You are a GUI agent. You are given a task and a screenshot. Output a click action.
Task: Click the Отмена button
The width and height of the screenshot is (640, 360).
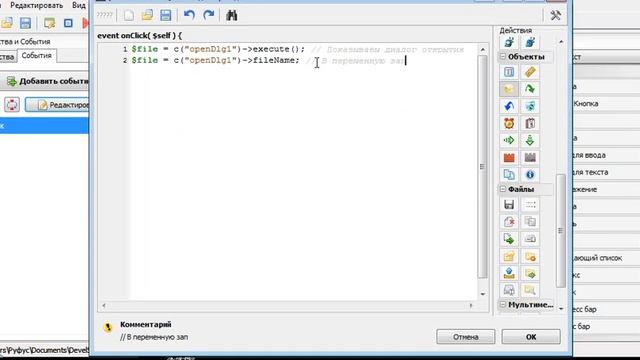[x=466, y=337]
